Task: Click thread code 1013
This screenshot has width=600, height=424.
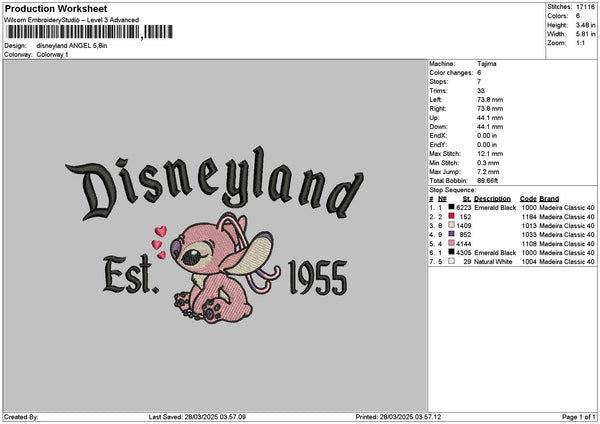Action: click(x=529, y=226)
